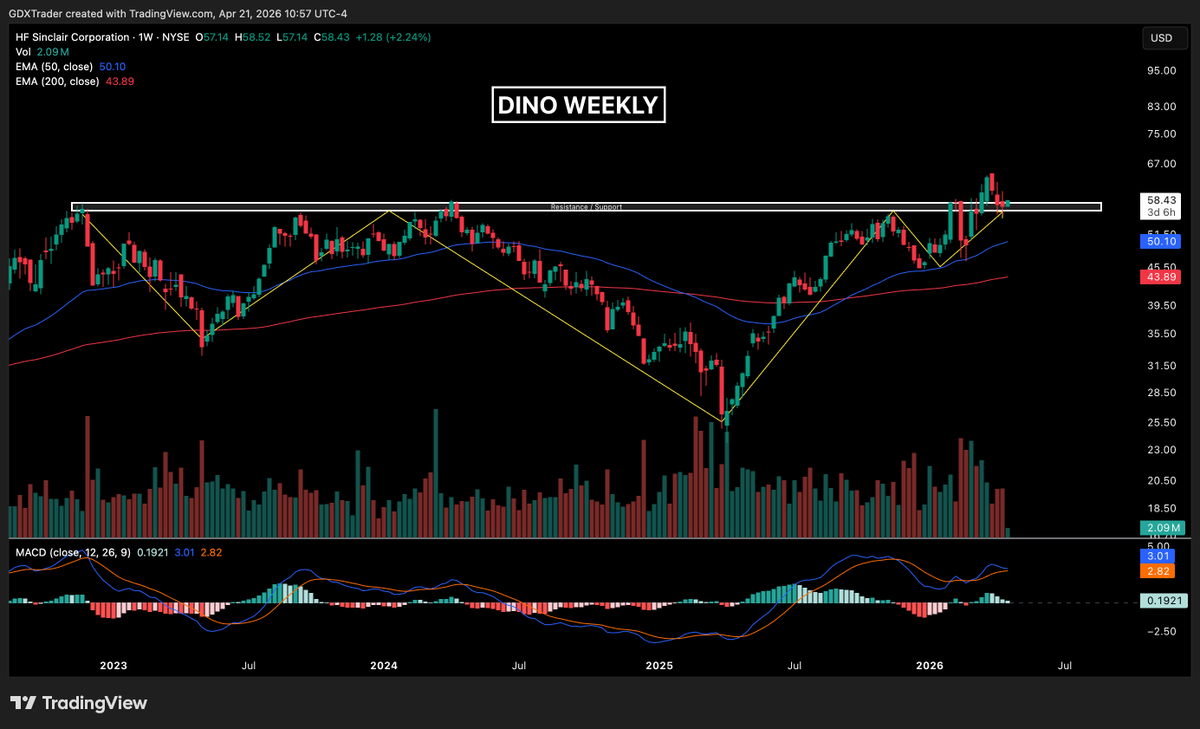
Task: Click the current price 58.43 label
Action: coord(1161,200)
